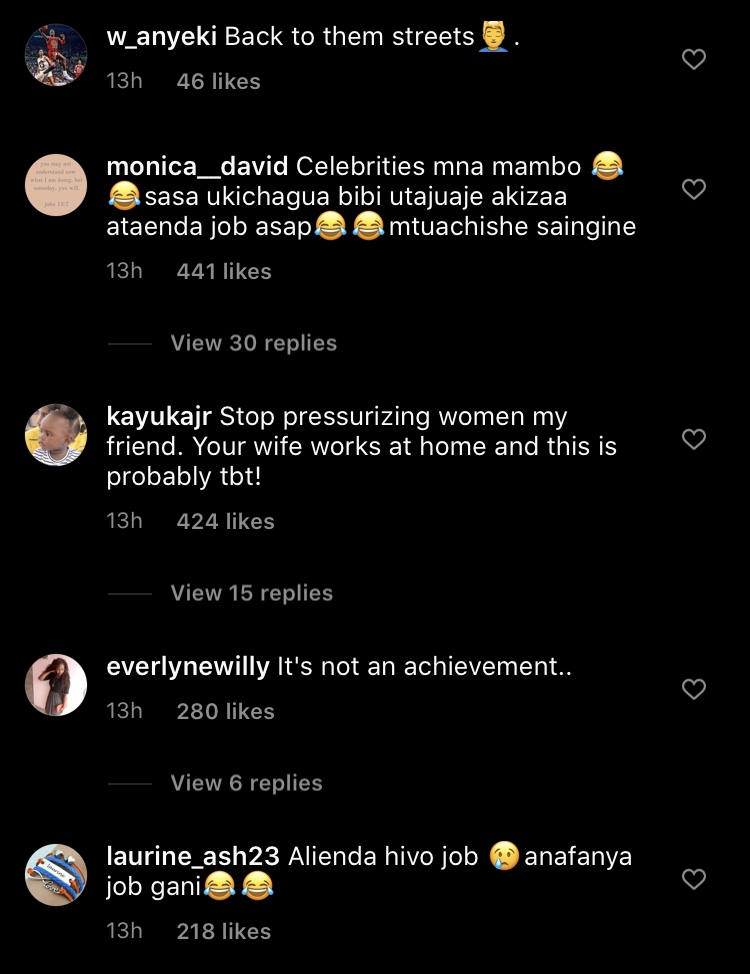Image resolution: width=750 pixels, height=974 pixels.
Task: Tap kayukajr username
Action: point(160,415)
